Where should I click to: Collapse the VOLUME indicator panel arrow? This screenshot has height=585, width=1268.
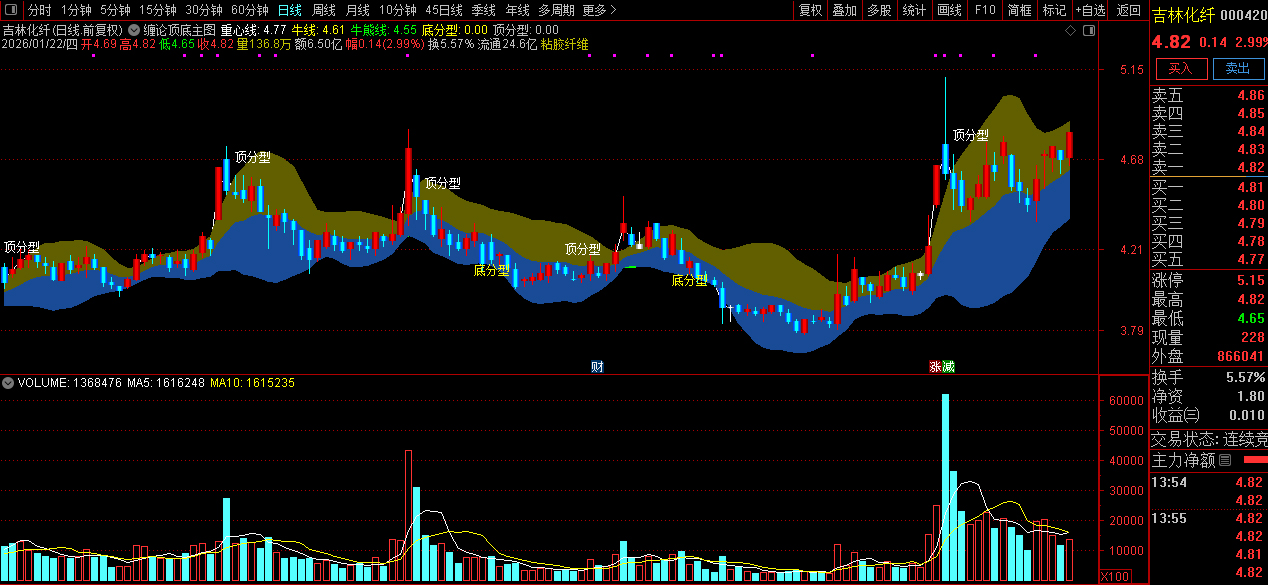pyautogui.click(x=8, y=383)
